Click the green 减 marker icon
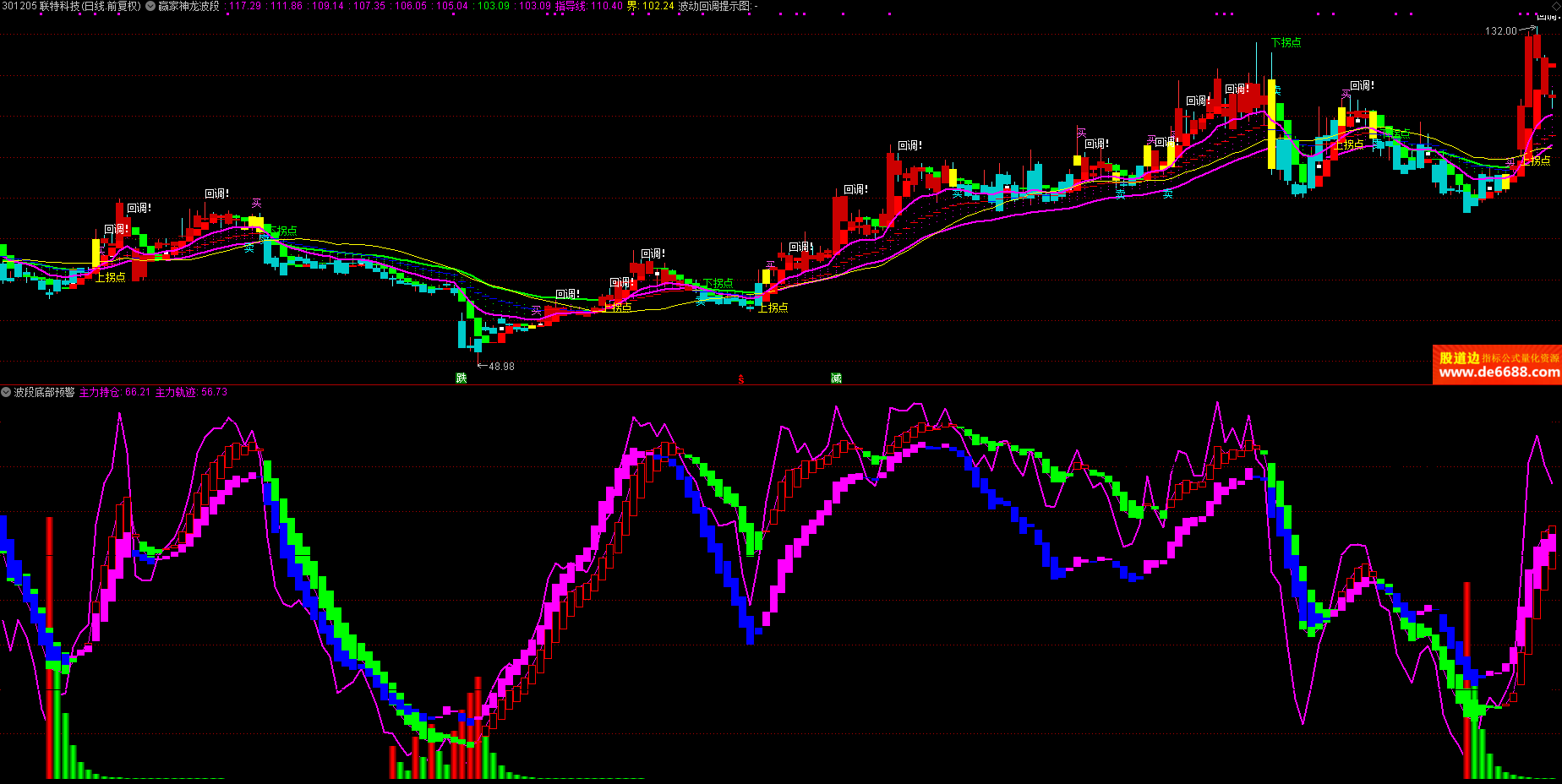The width and height of the screenshot is (1562, 784). (836, 378)
